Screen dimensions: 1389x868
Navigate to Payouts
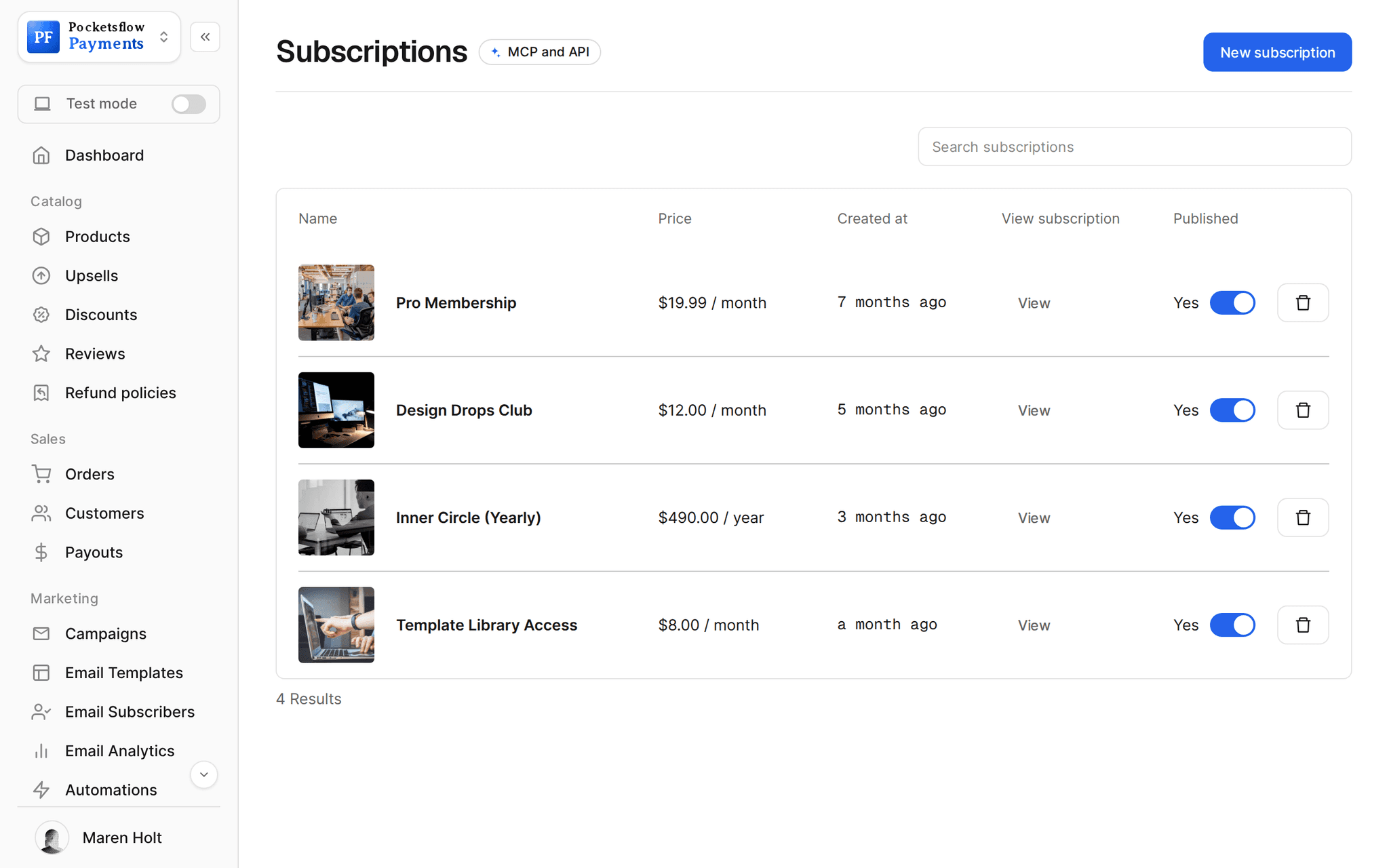(x=94, y=552)
